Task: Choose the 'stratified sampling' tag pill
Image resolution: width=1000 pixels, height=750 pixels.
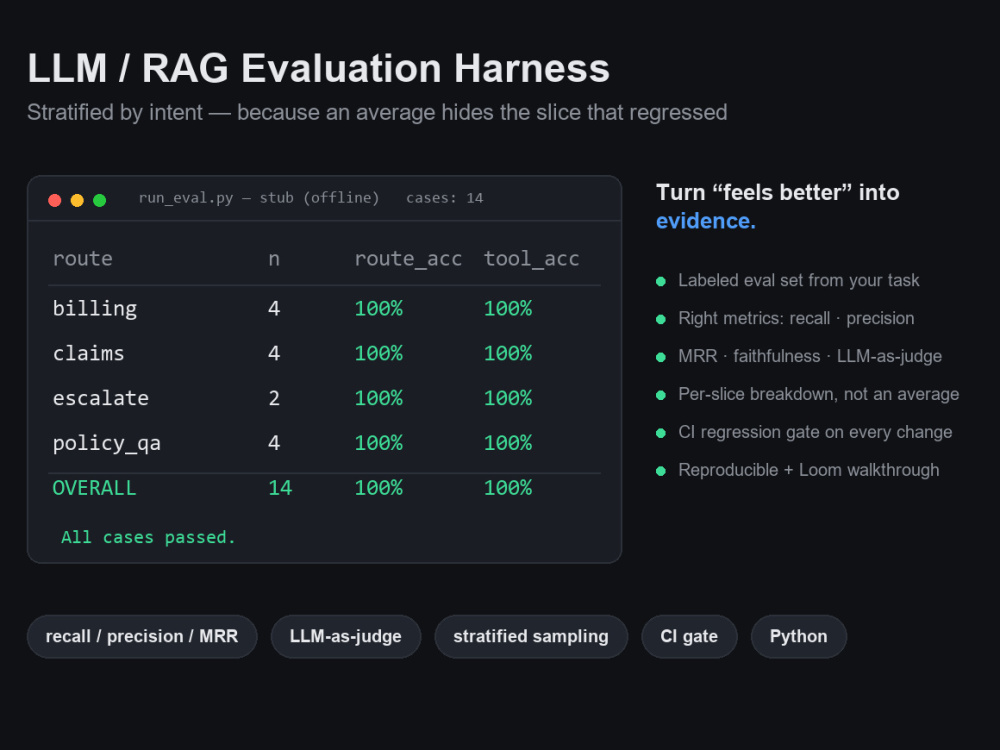Action: pyautogui.click(x=531, y=636)
